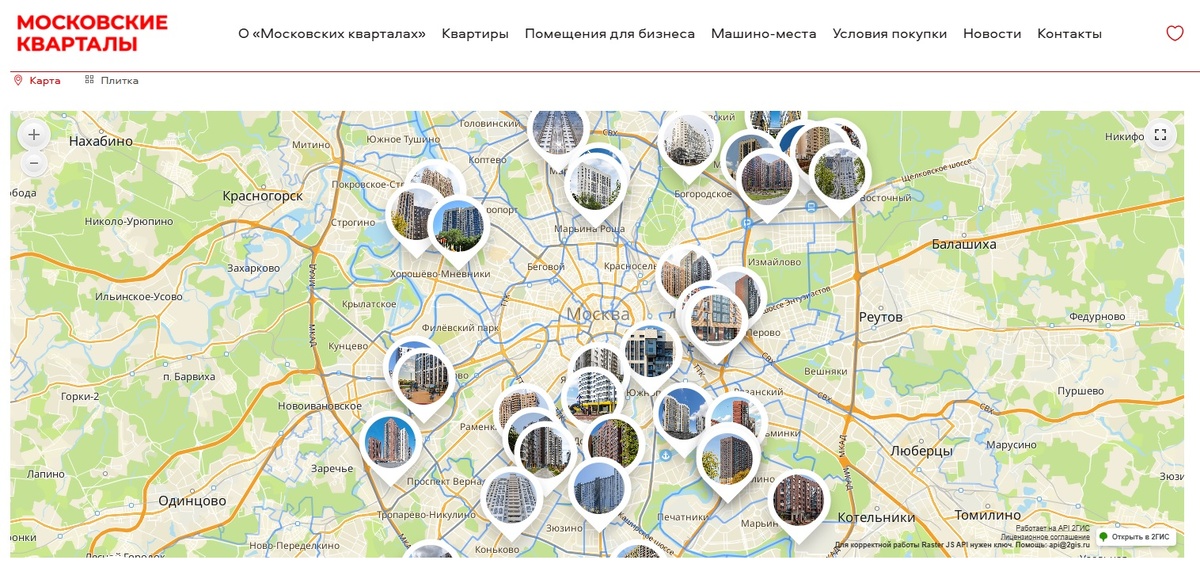Open the marker above Новоивановское

point(424,382)
